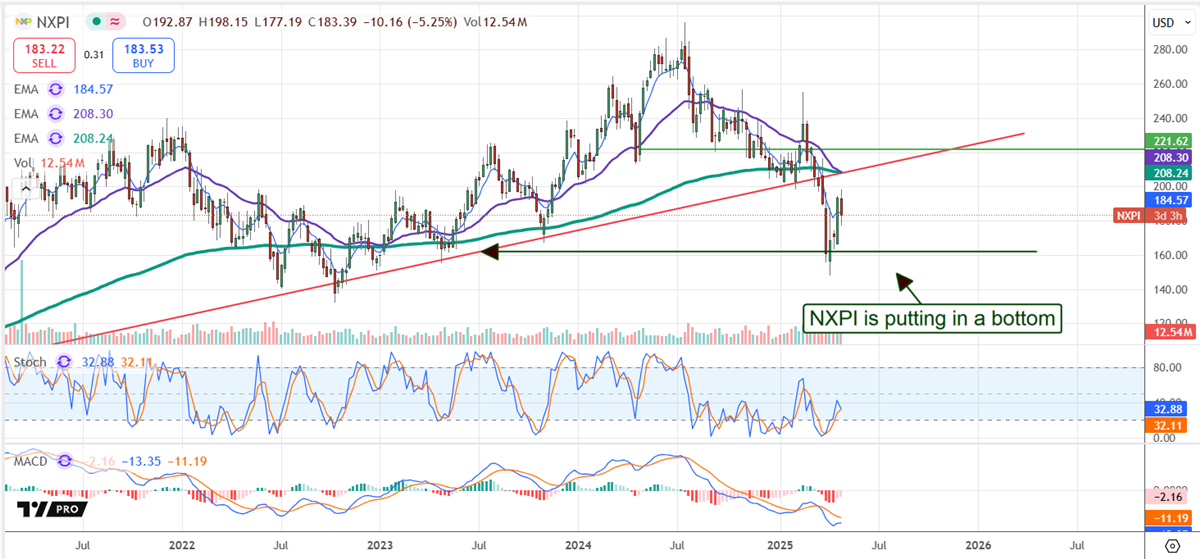Open chart settings gear at bottom right
This screenshot has height=559, width=1200.
[1172, 545]
